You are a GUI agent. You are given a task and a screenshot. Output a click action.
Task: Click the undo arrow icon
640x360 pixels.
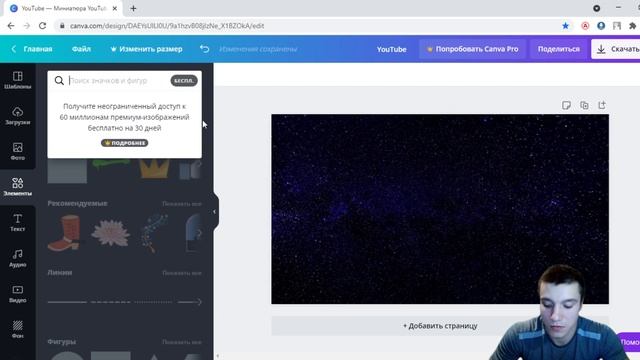(204, 49)
